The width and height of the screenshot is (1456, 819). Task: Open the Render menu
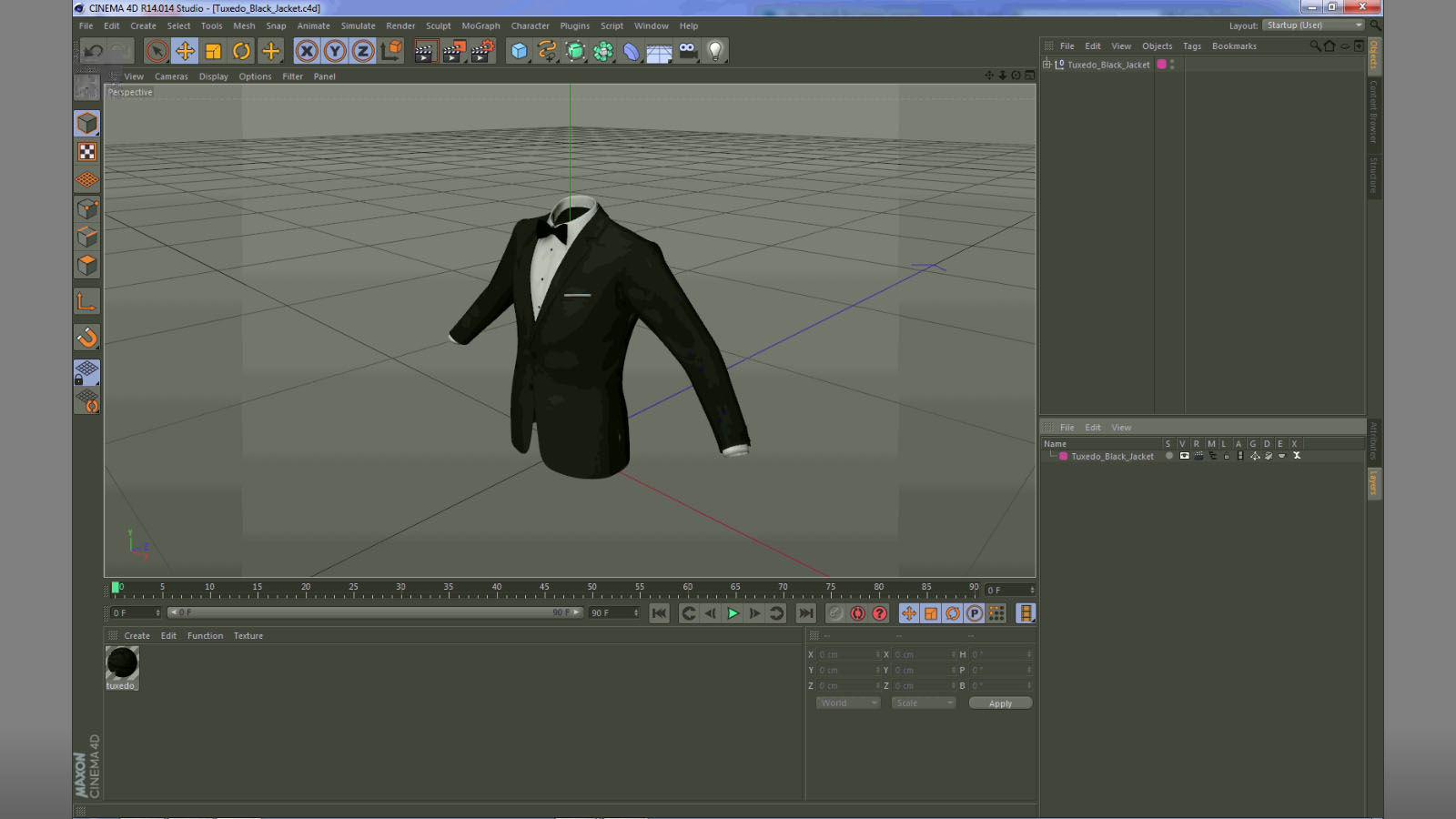click(400, 26)
